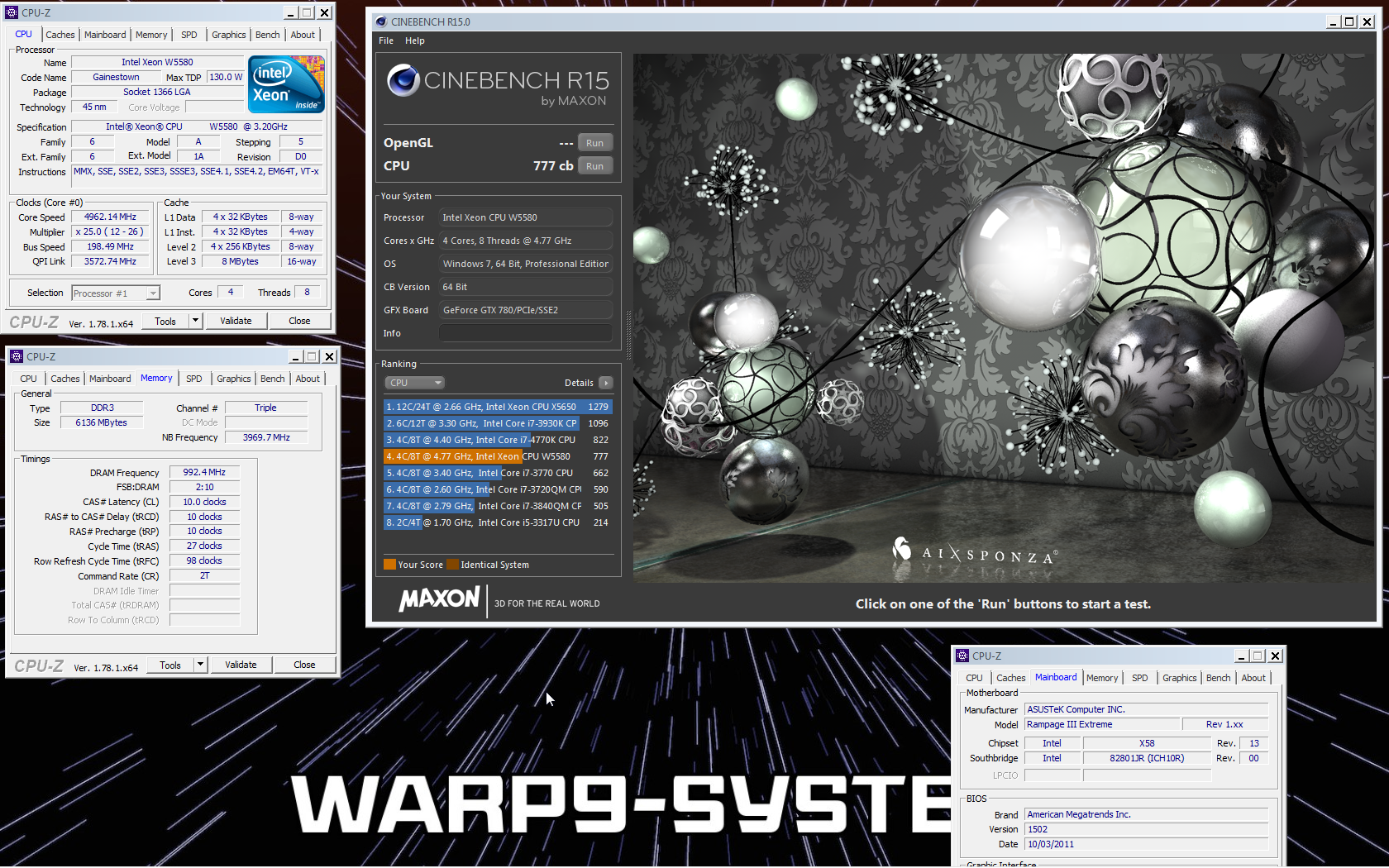This screenshot has height=868, width=1389.
Task: Click the brown Identical System legend swatch
Action: click(x=452, y=565)
